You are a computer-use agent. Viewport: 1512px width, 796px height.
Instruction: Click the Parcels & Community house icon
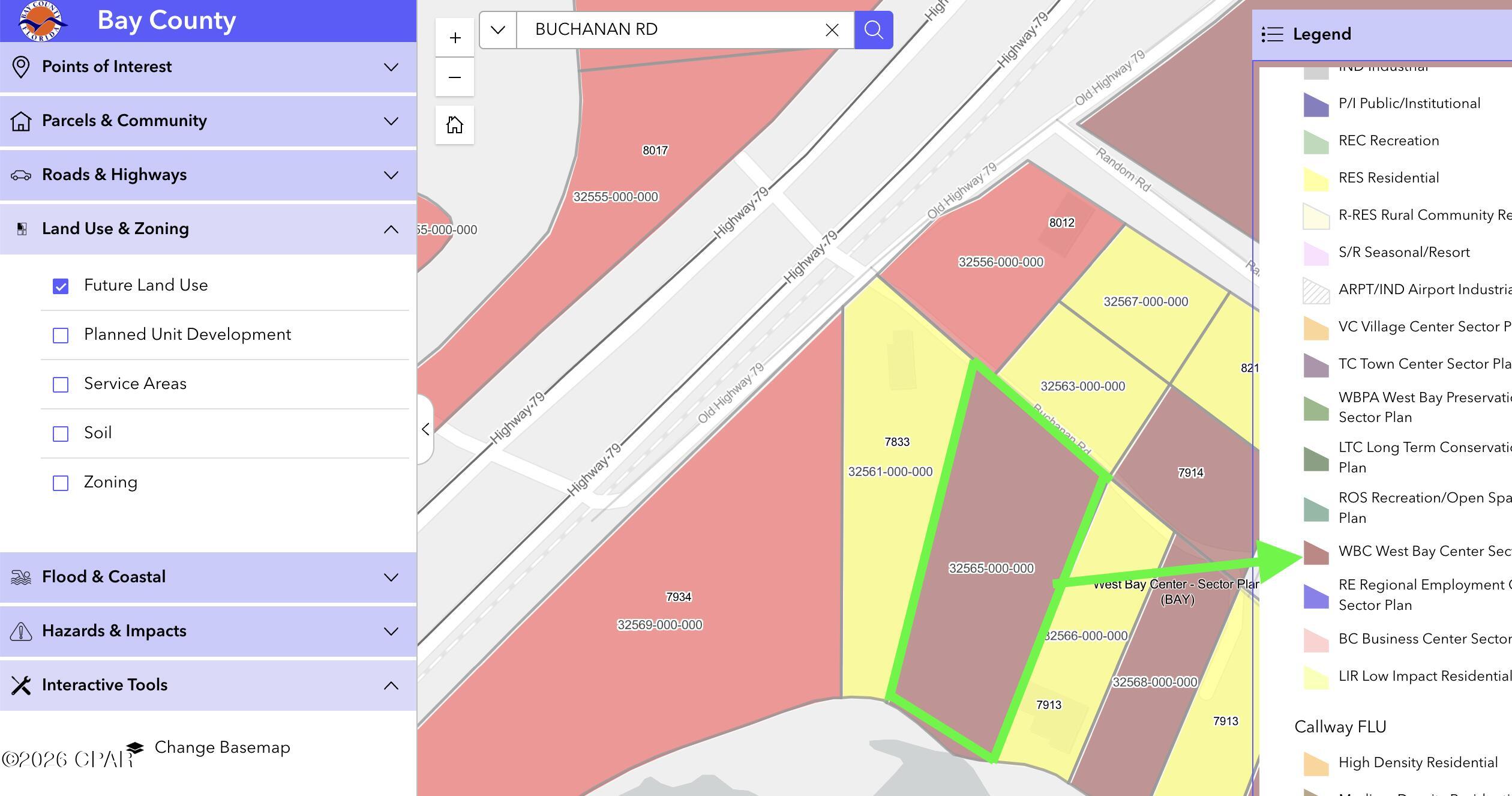(x=22, y=121)
